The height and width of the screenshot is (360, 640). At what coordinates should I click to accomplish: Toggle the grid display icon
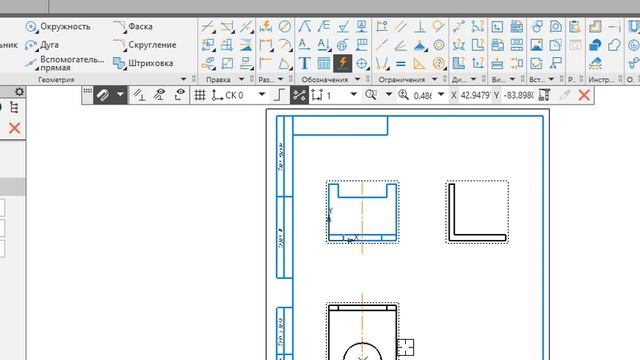[200, 95]
